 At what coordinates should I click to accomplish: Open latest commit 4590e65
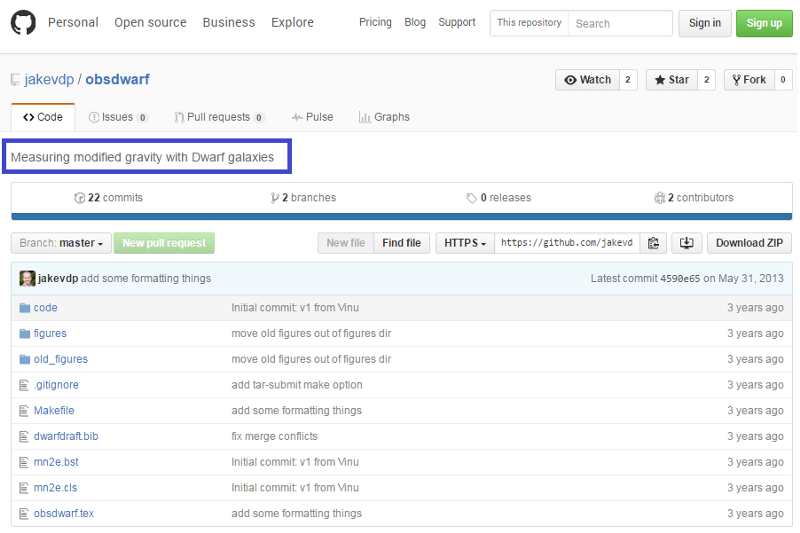pyautogui.click(x=680, y=279)
